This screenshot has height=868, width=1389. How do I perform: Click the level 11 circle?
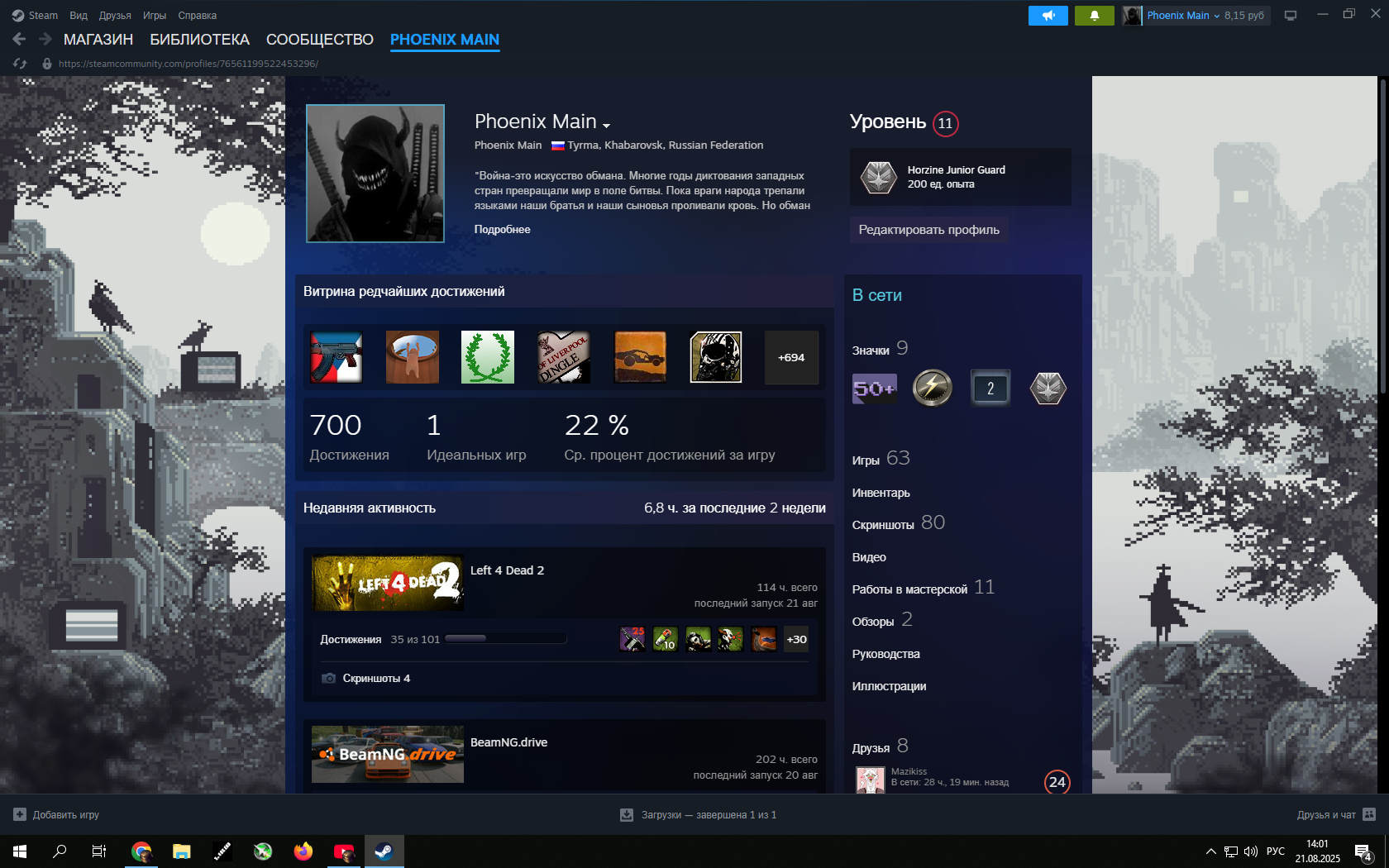[945, 123]
